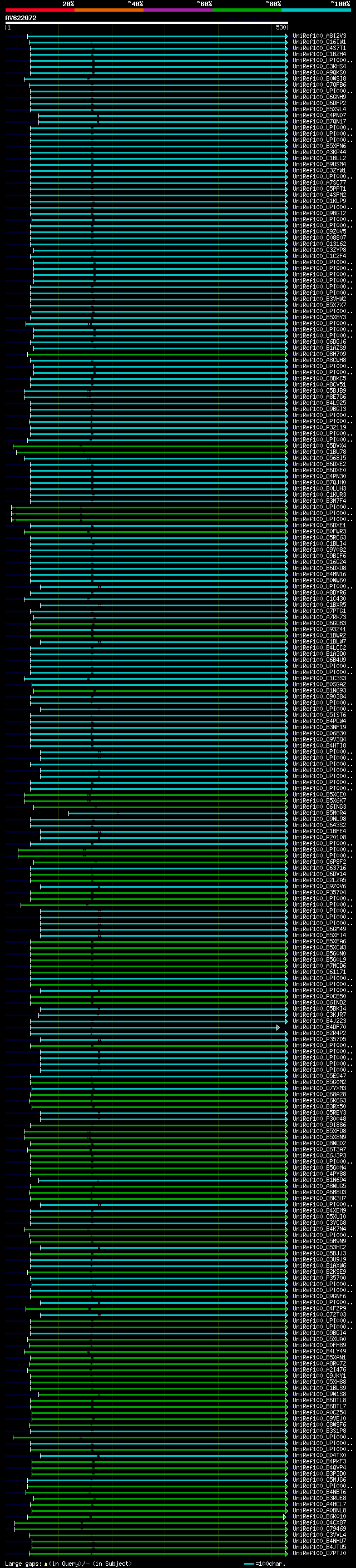This screenshot has width=356, height=1568.
Task: Select the query label AV622072
Action: (21, 18)
